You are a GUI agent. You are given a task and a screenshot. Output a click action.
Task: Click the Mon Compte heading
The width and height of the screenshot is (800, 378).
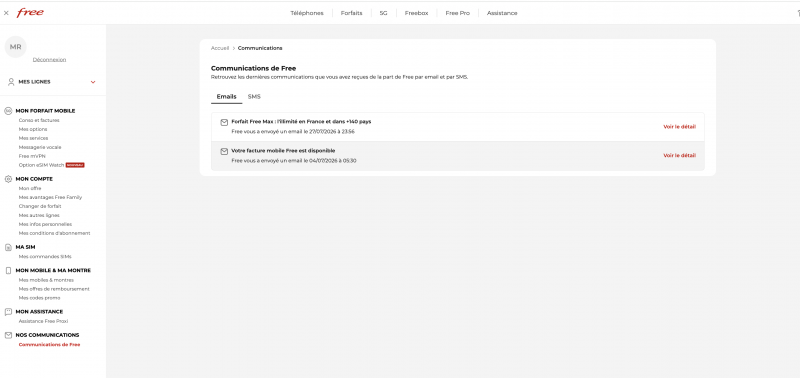tap(34, 179)
